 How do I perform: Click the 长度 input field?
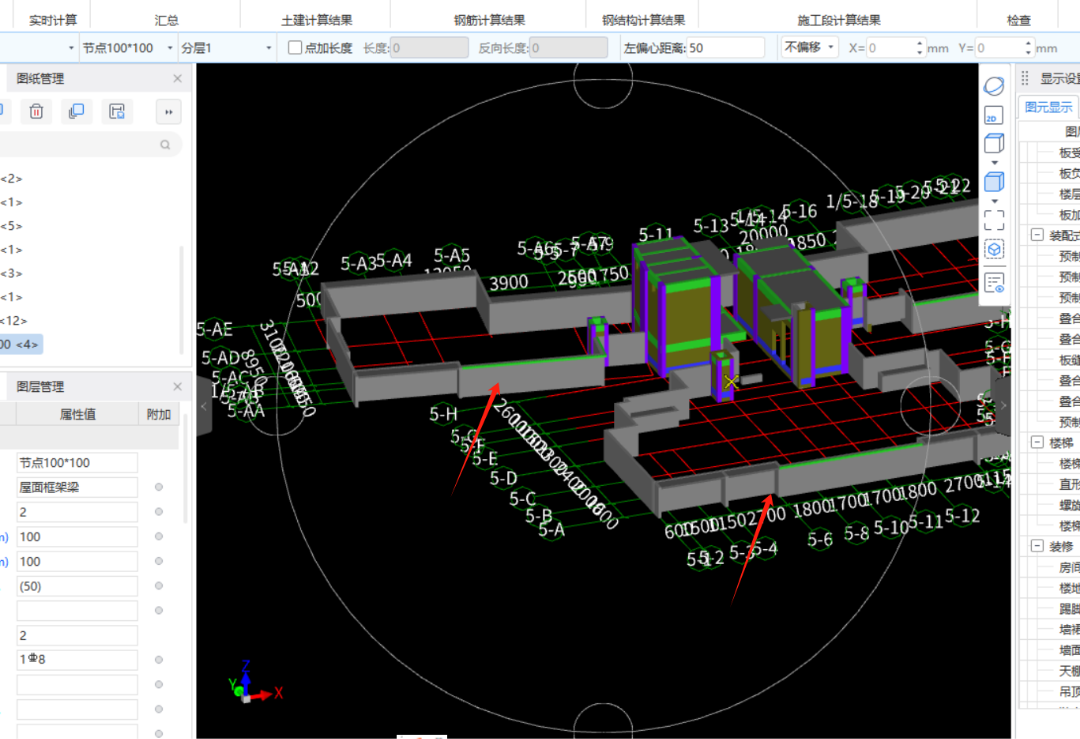click(429, 48)
